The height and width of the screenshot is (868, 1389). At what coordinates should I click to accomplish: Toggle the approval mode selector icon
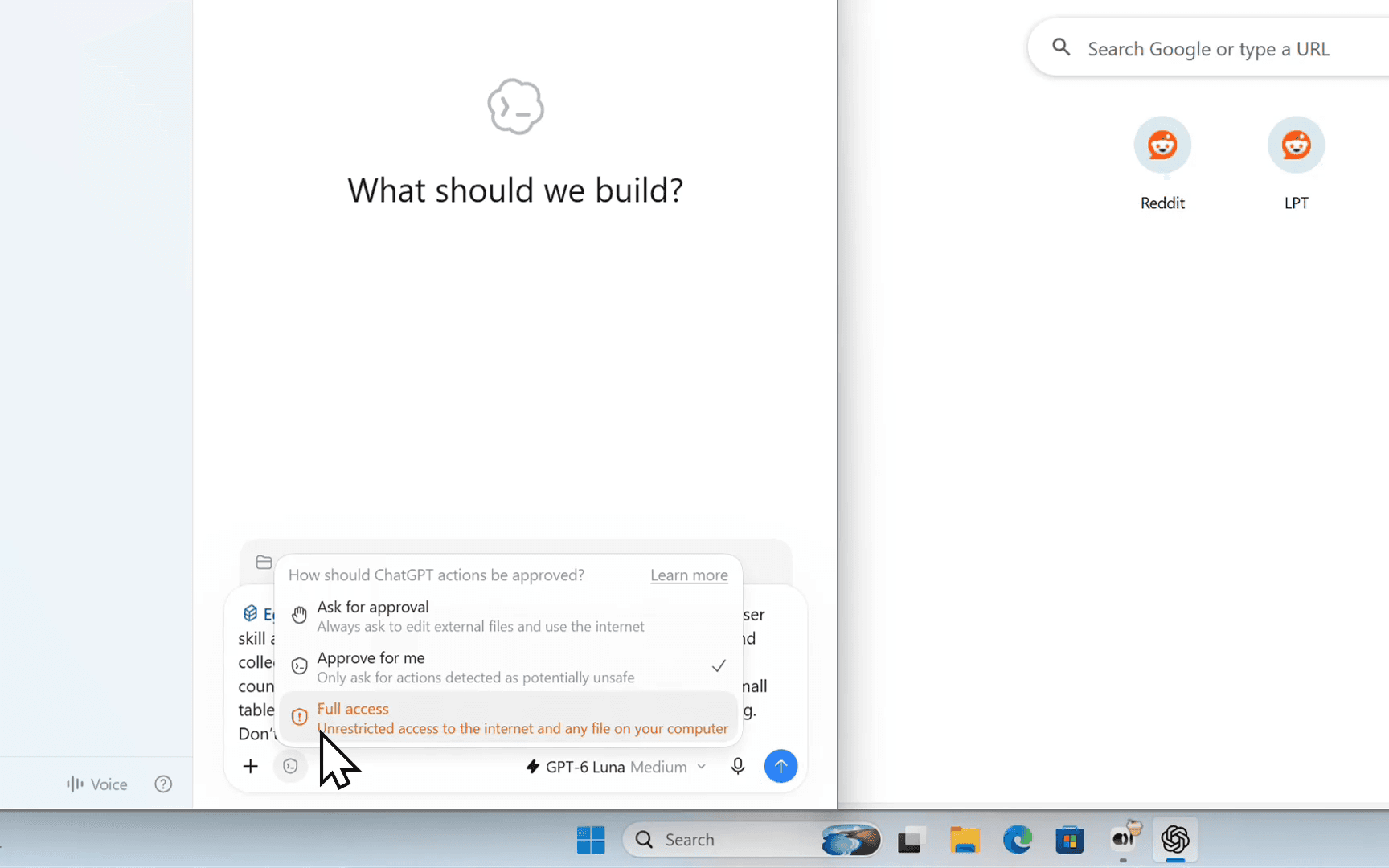point(290,766)
